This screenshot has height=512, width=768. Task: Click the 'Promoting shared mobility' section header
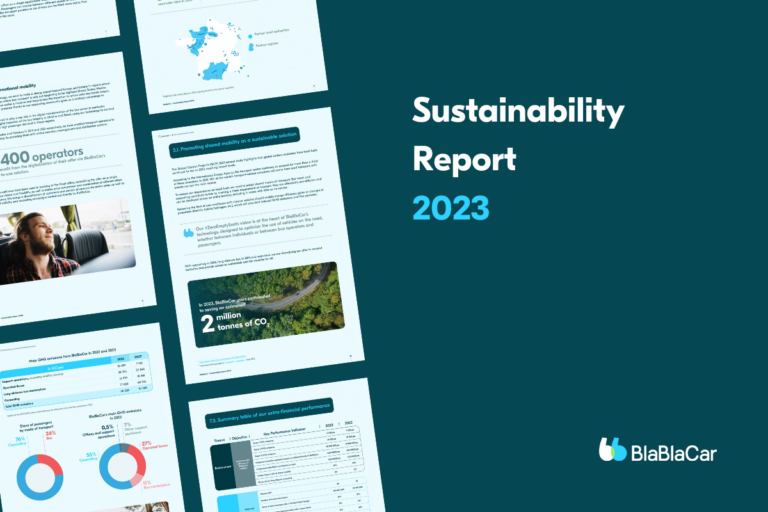234,142
